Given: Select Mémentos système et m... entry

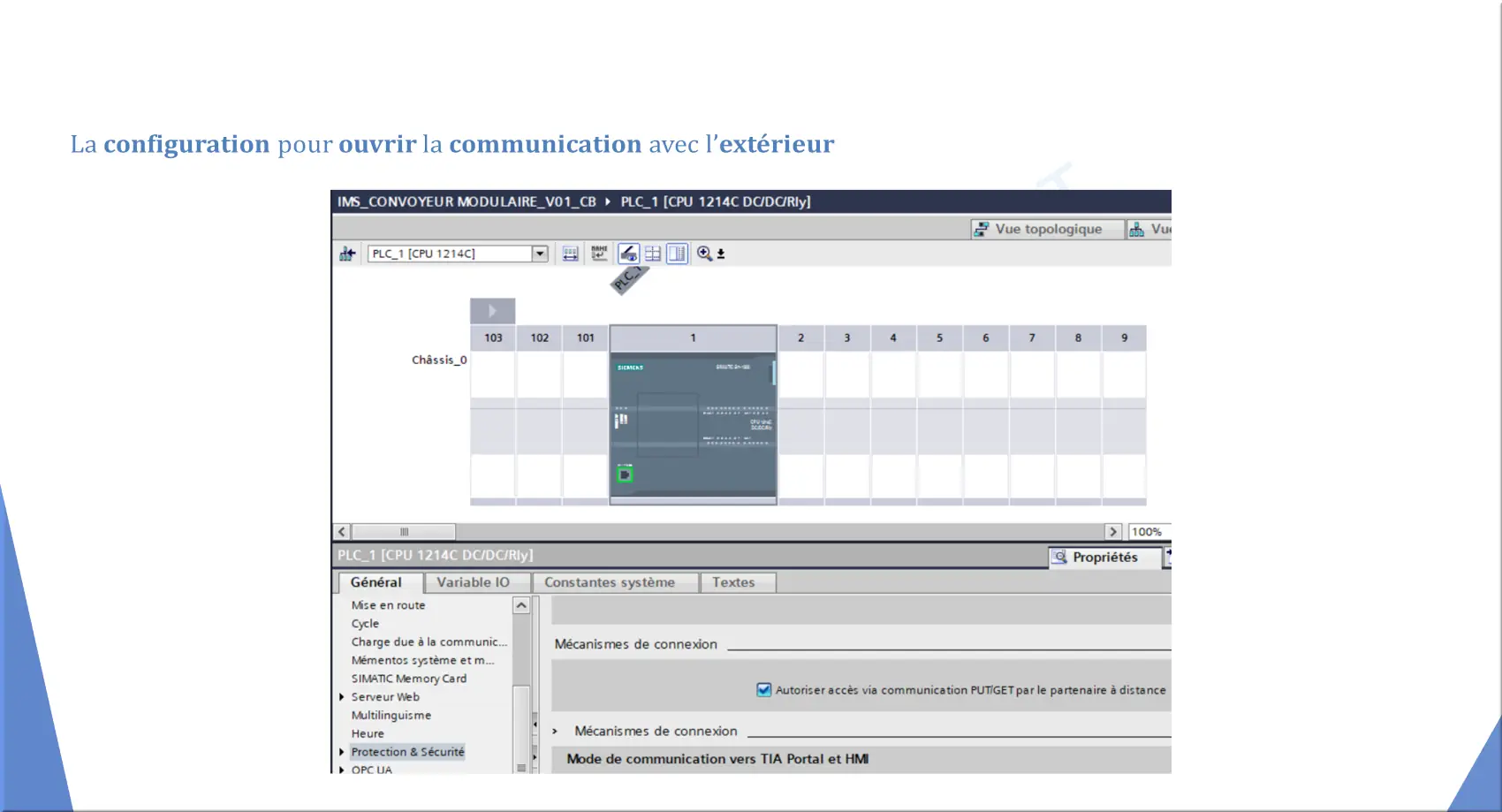Looking at the screenshot, I should (423, 661).
